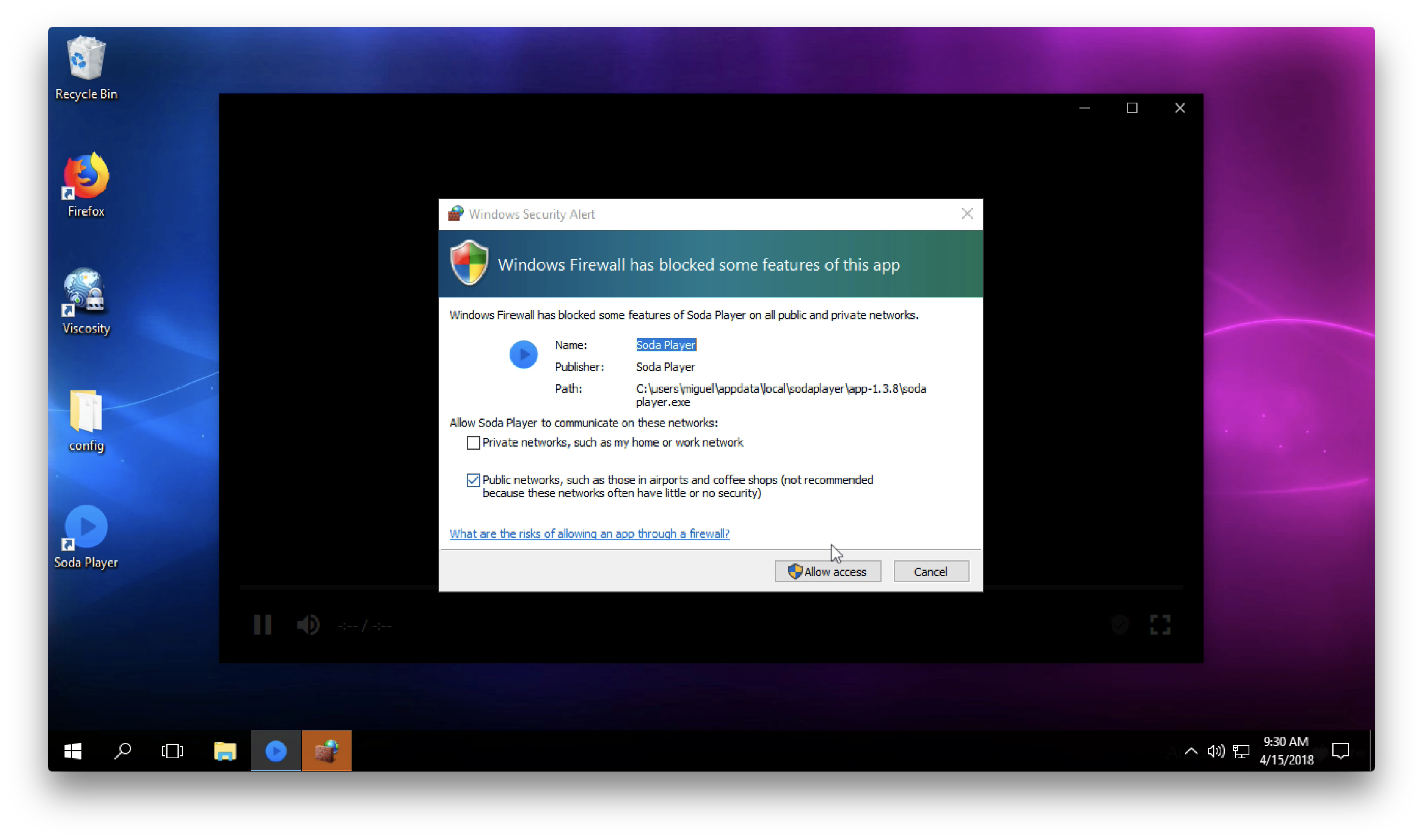The image size is (1423, 840).
Task: Enable the Private networks checkbox
Action: 473,443
